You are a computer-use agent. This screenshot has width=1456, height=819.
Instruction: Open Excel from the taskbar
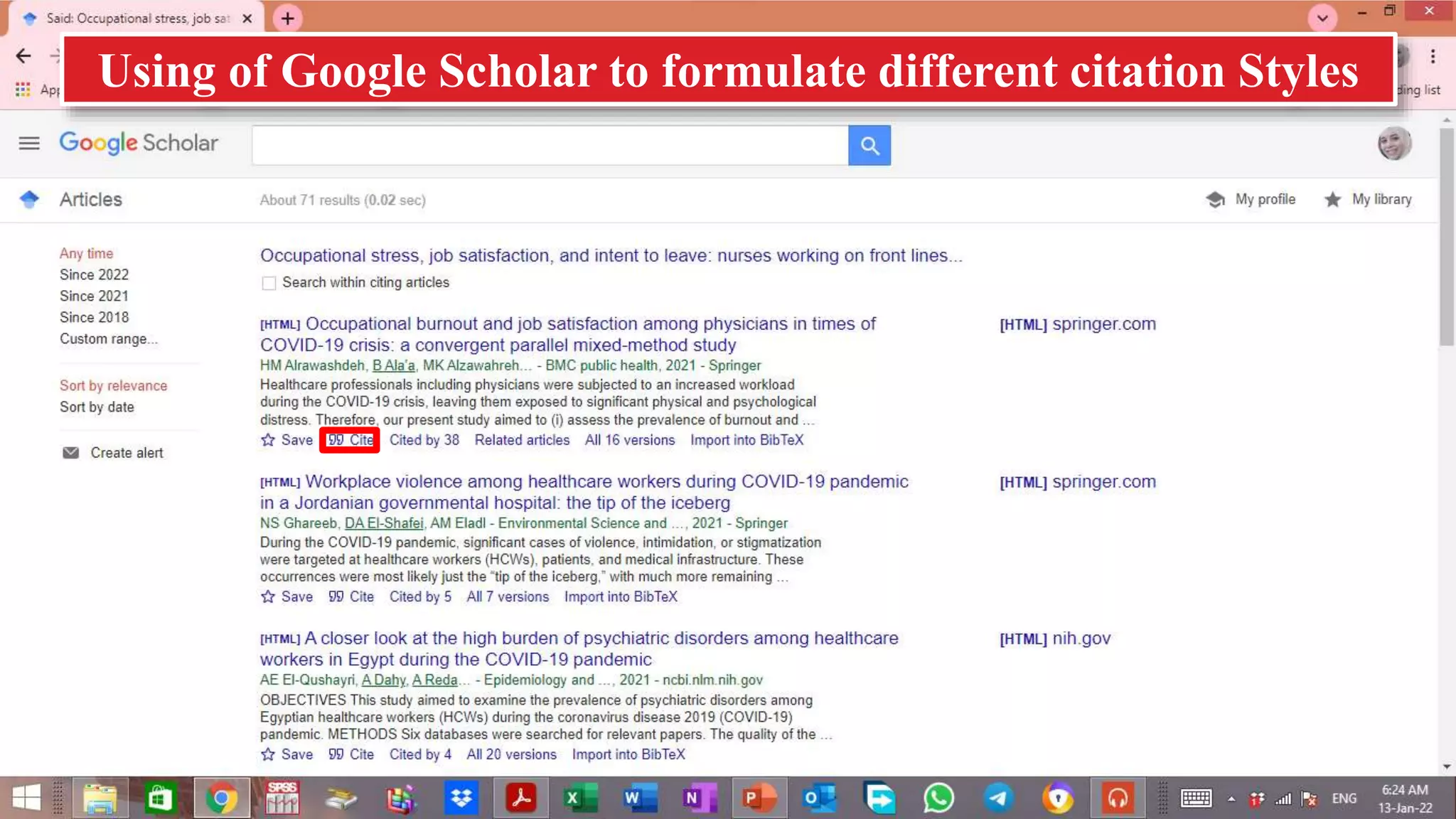(581, 798)
